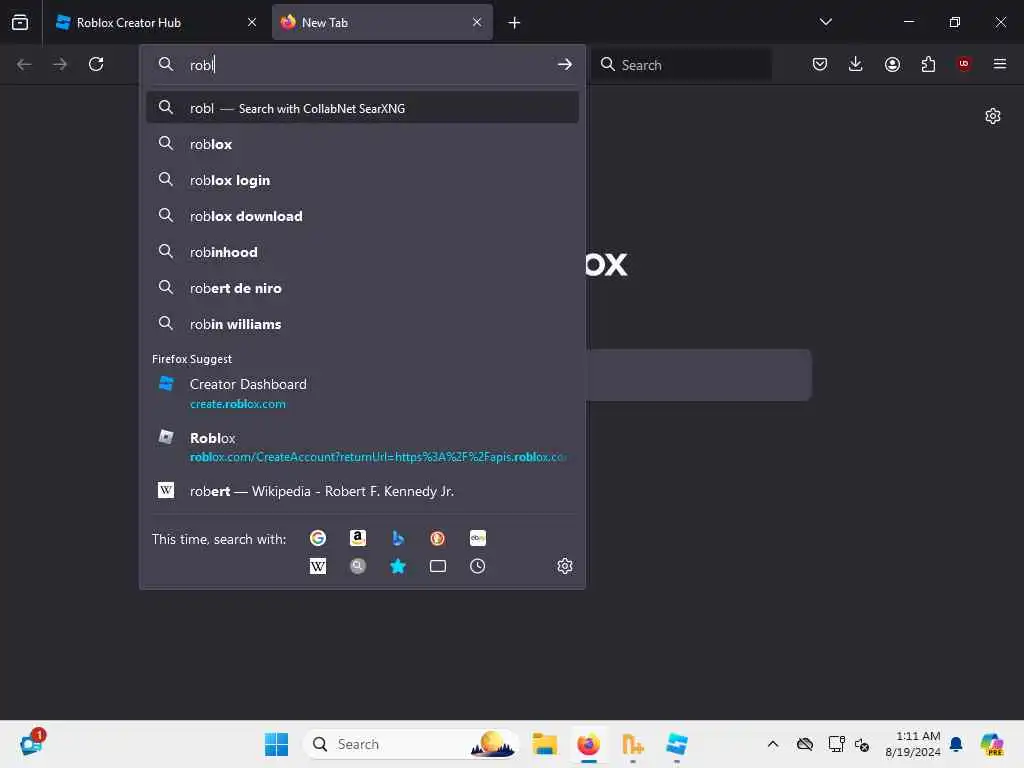The width and height of the screenshot is (1024, 768).
Task: Go back with the back arrow
Action: click(24, 64)
